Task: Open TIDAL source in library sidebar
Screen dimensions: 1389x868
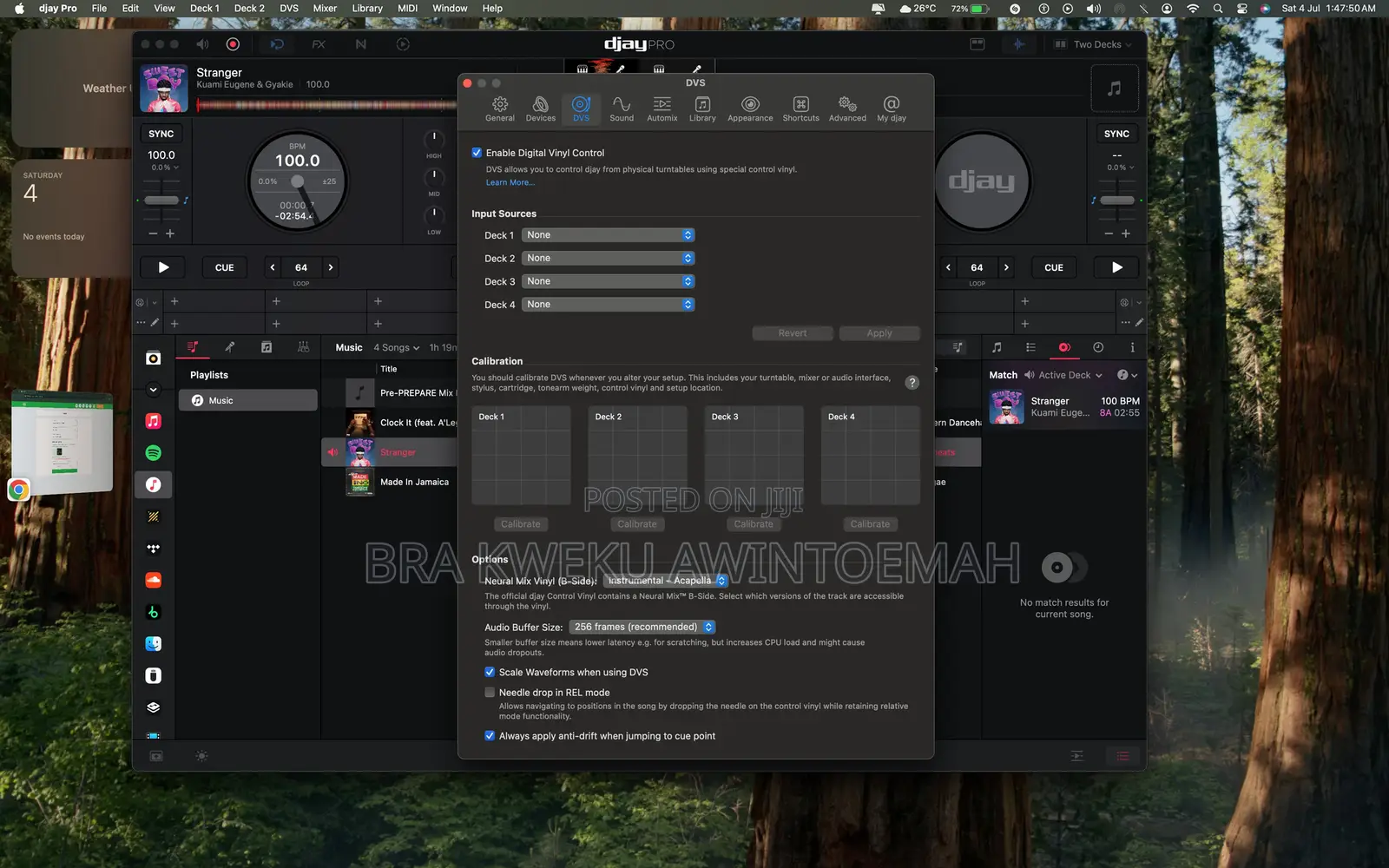Action: [154, 549]
